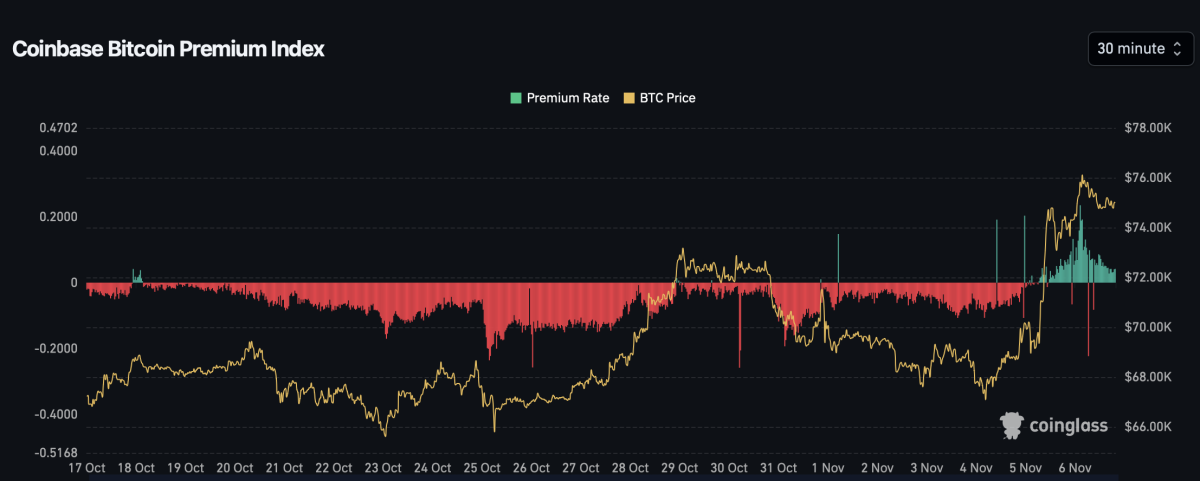Toggle the BTC Price legend series
This screenshot has width=1200, height=481.
[x=665, y=98]
